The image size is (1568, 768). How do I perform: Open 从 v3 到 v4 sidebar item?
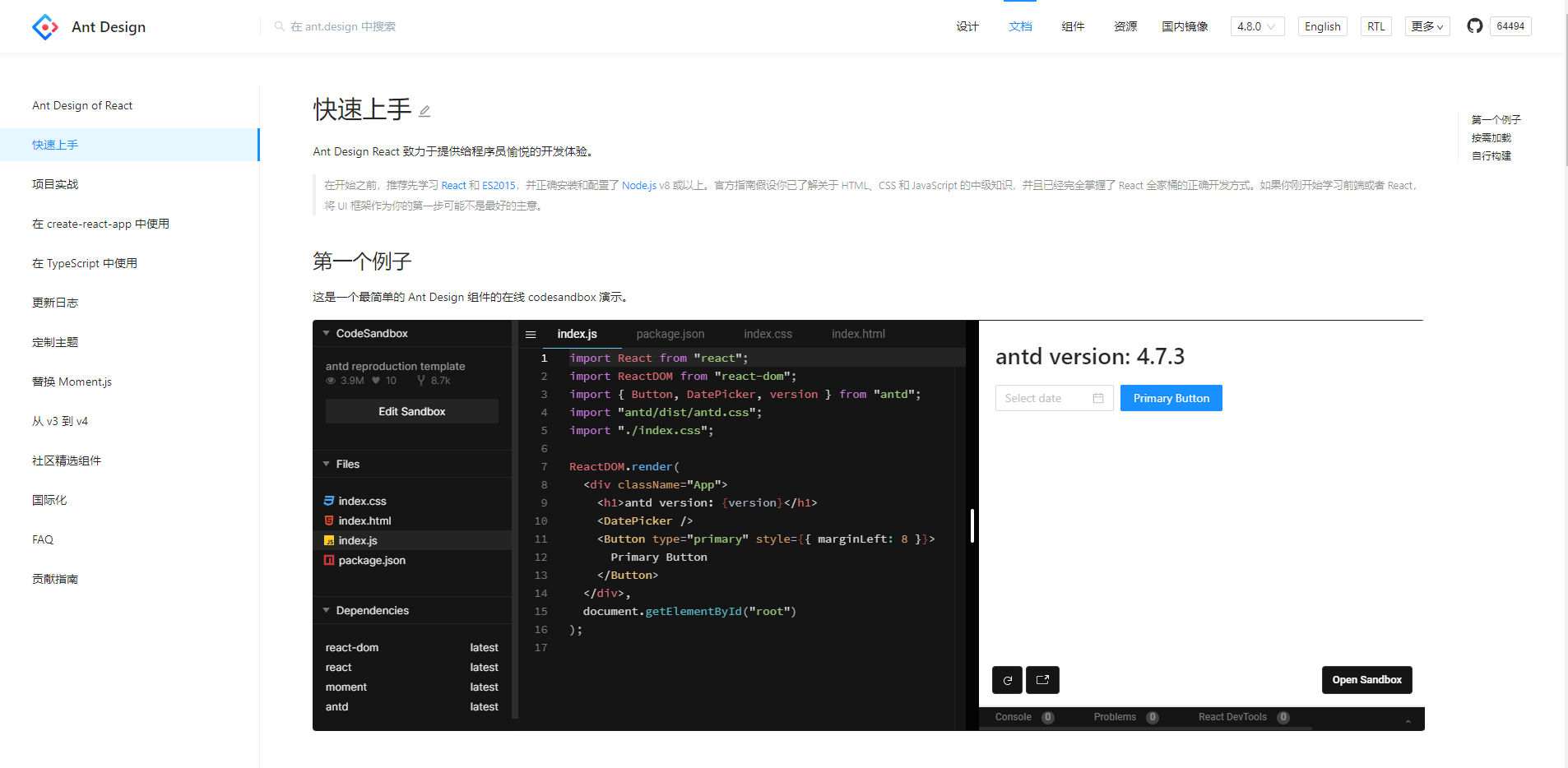(x=130, y=421)
